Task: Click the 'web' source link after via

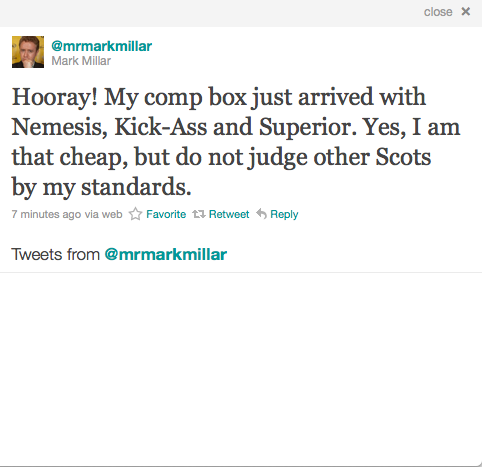Action: (x=112, y=214)
